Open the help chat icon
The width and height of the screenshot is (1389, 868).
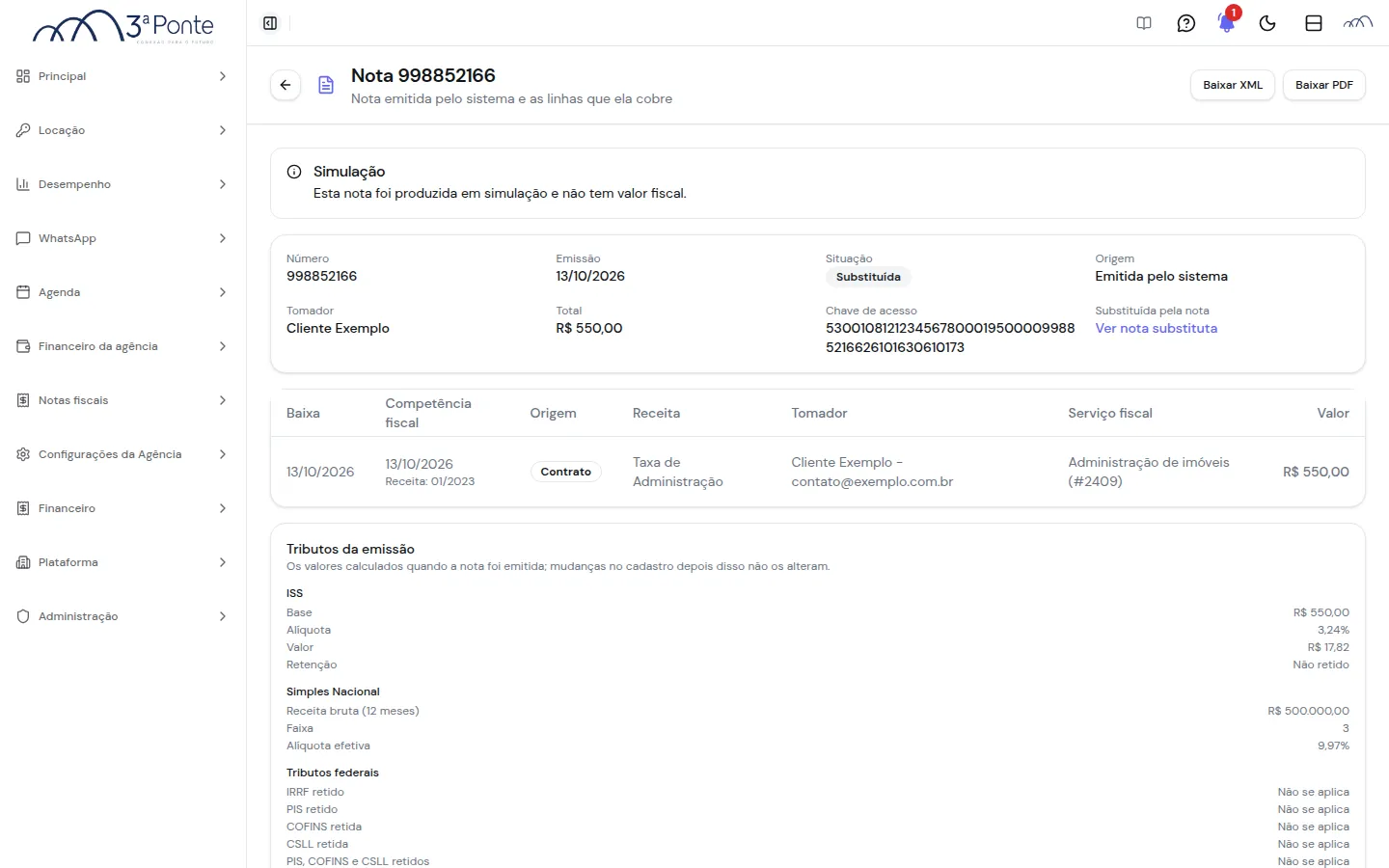(x=1186, y=23)
